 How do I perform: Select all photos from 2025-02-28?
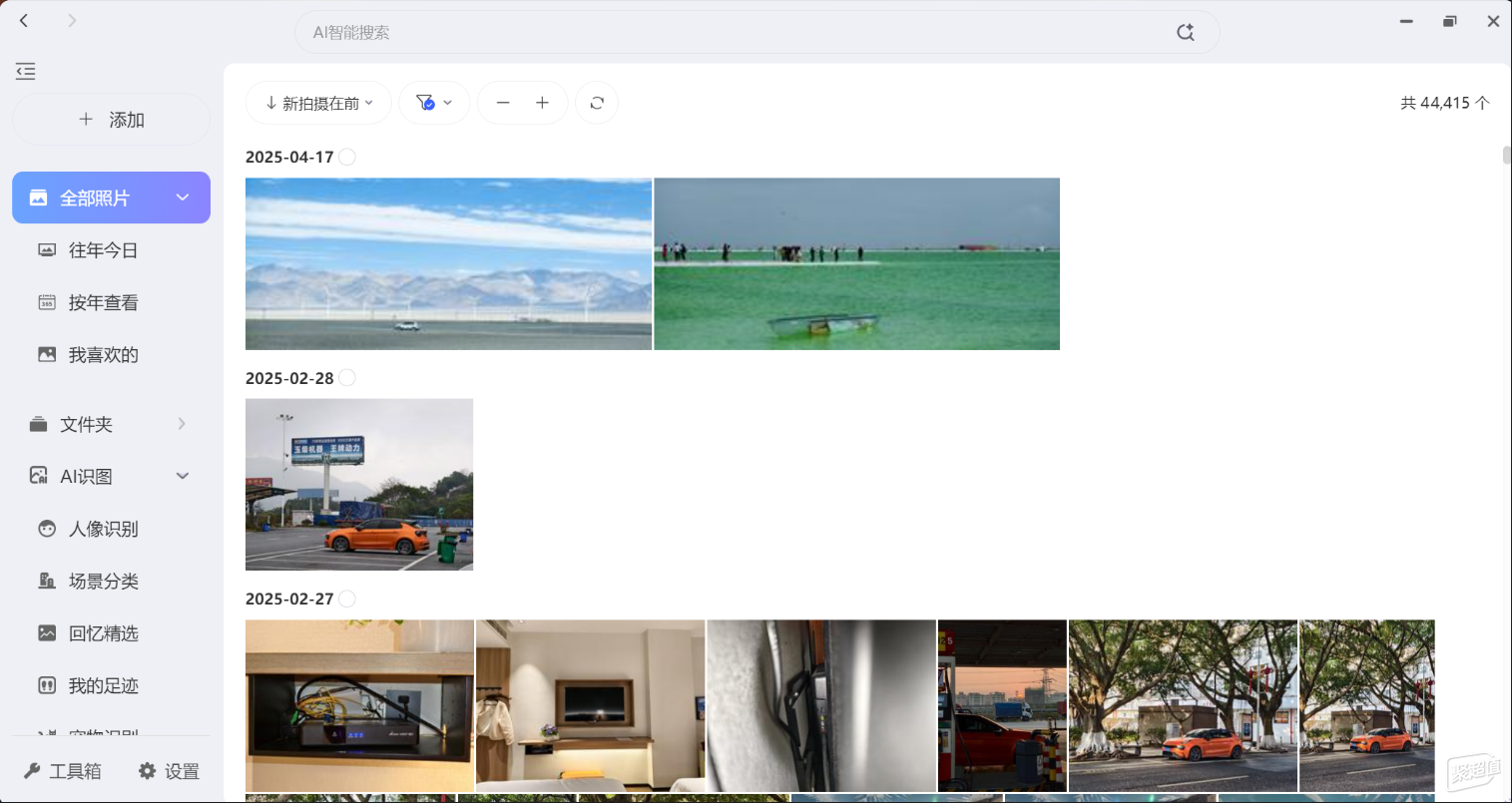point(347,378)
